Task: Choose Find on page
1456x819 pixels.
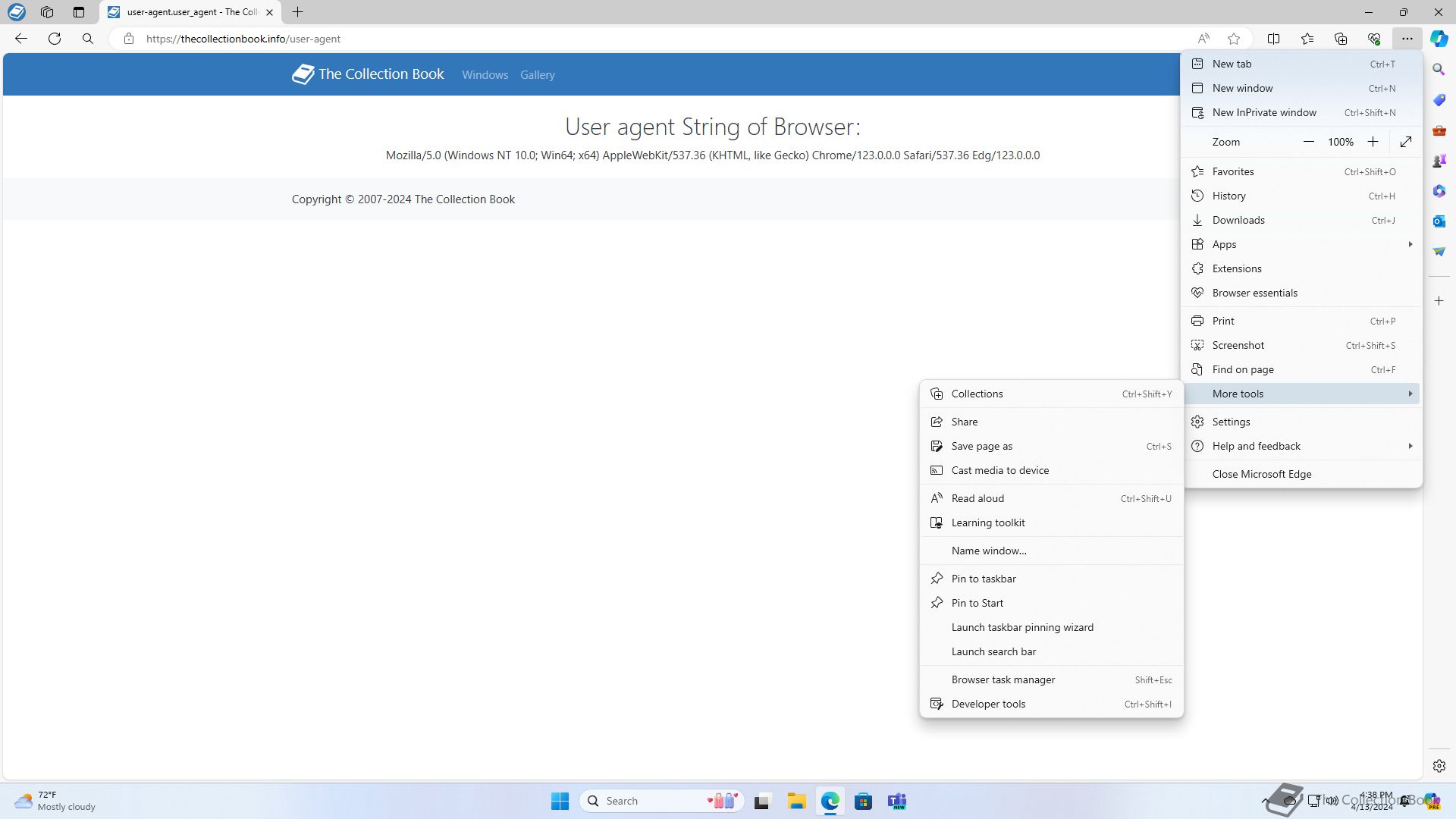Action: click(1301, 369)
